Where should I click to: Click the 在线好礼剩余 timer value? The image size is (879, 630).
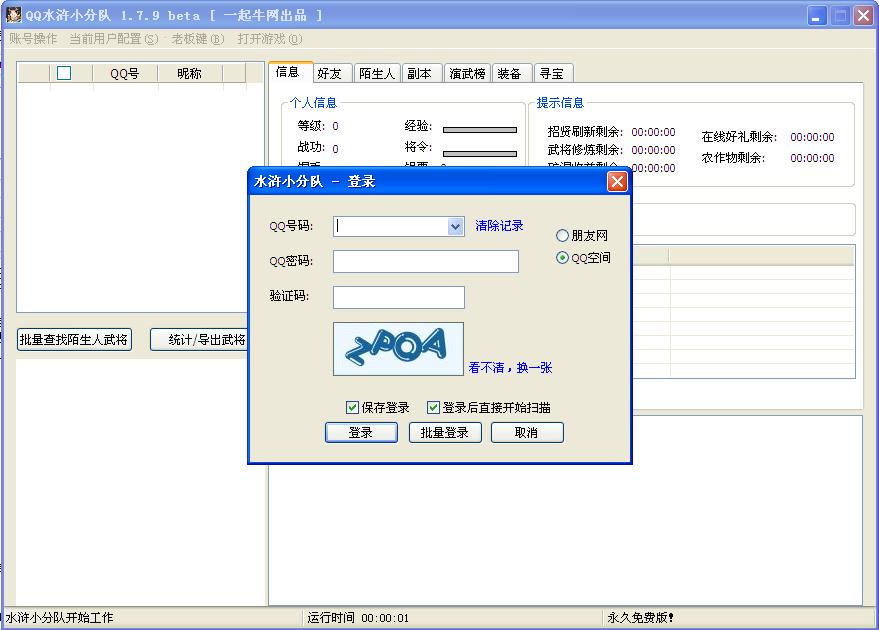(812, 137)
